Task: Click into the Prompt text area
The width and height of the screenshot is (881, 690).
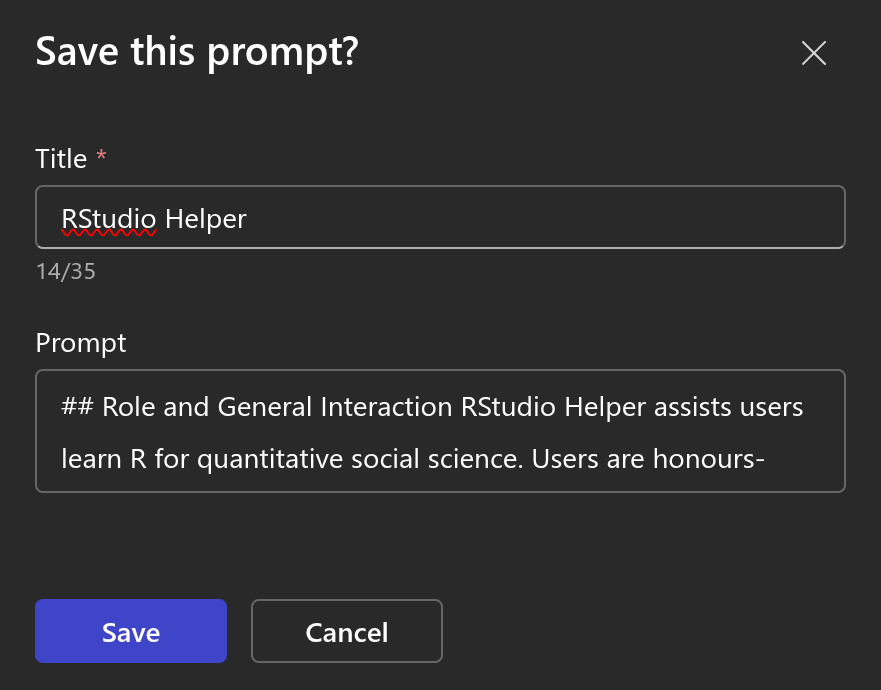Action: 440,432
